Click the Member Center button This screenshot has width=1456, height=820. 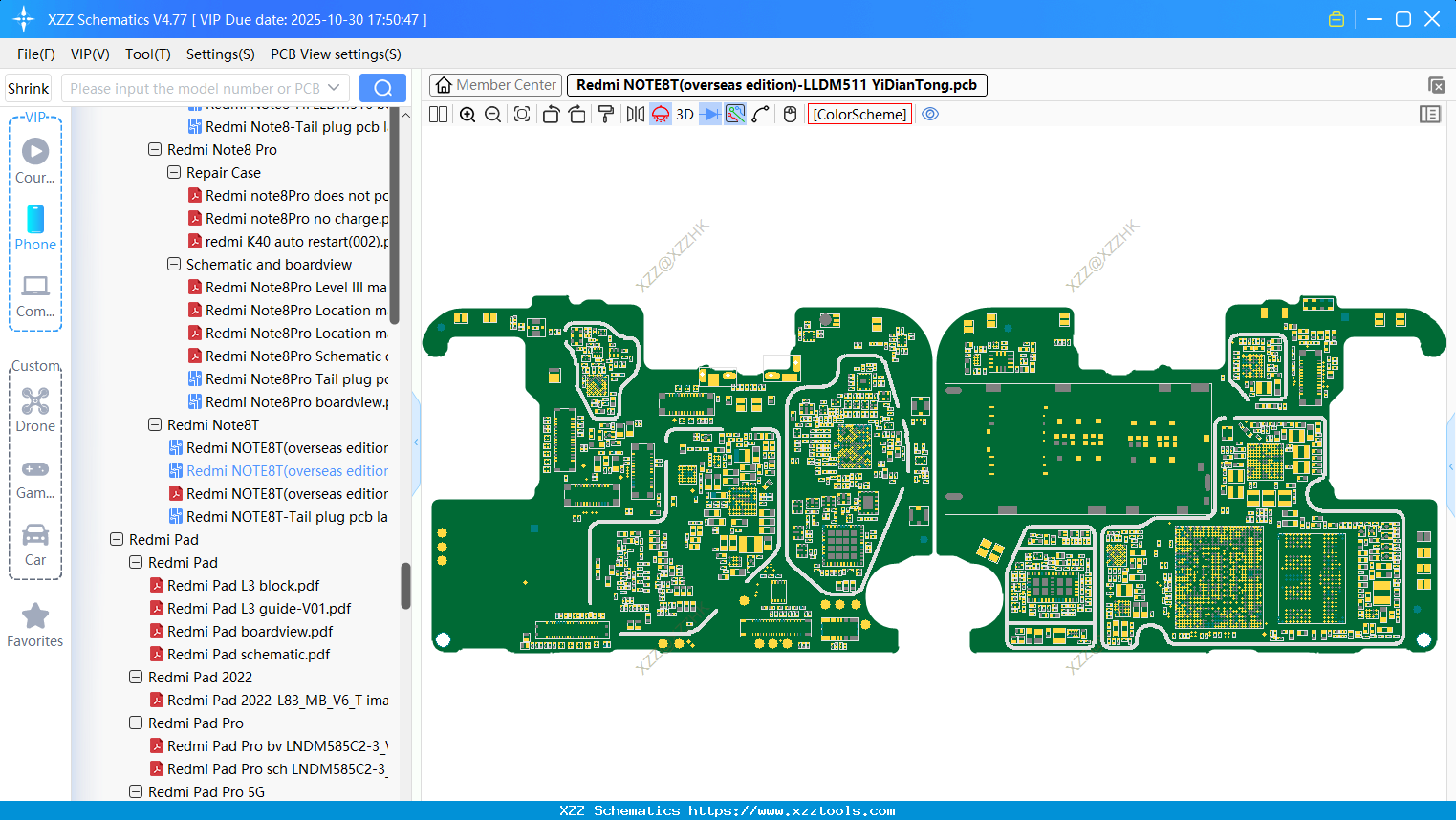(x=495, y=85)
